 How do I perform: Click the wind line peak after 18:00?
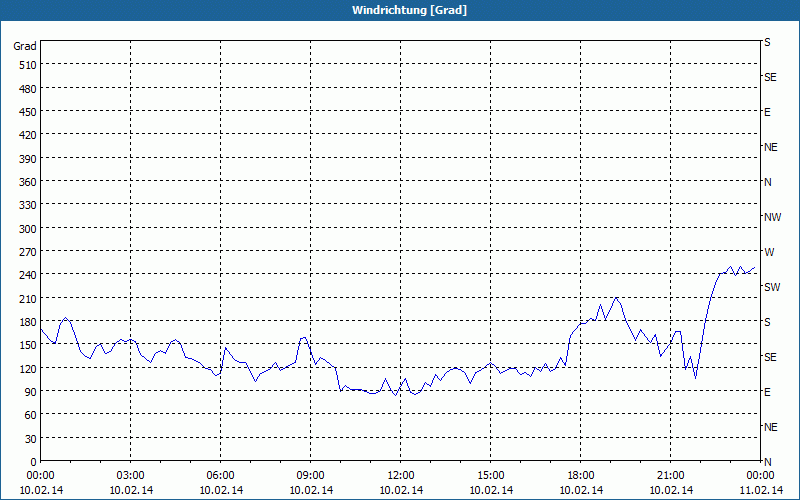click(x=616, y=298)
